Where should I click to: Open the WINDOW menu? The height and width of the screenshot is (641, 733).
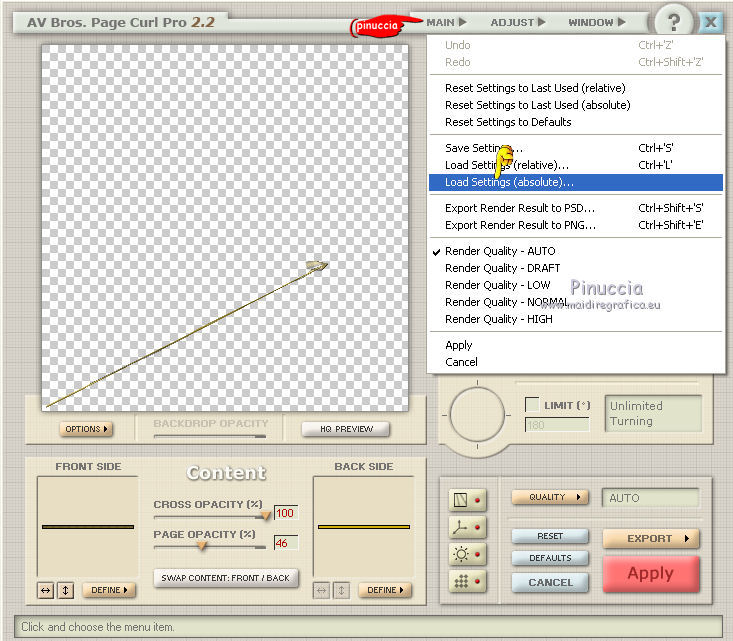596,22
